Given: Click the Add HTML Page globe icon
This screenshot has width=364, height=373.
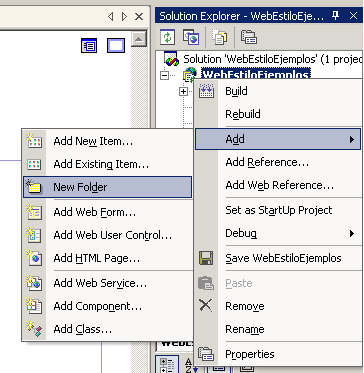Looking at the screenshot, I should click(x=34, y=258).
